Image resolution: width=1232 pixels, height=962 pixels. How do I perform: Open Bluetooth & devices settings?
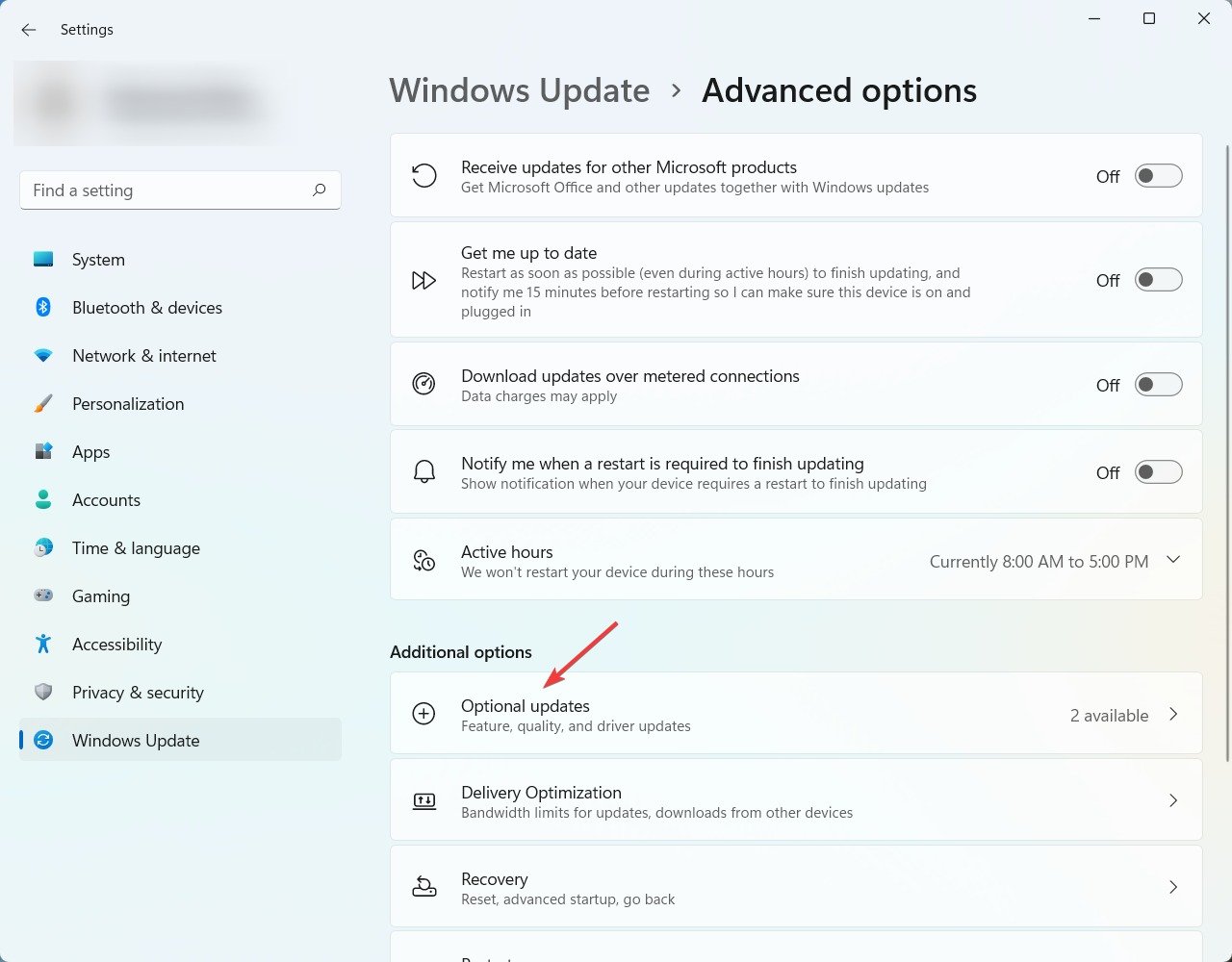[180, 308]
